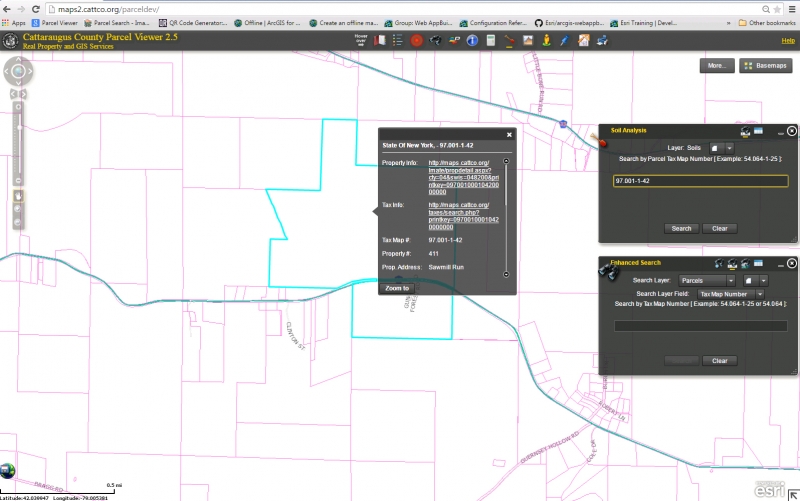
Task: Click the Enhanced Search tax map input field
Action: click(x=700, y=326)
